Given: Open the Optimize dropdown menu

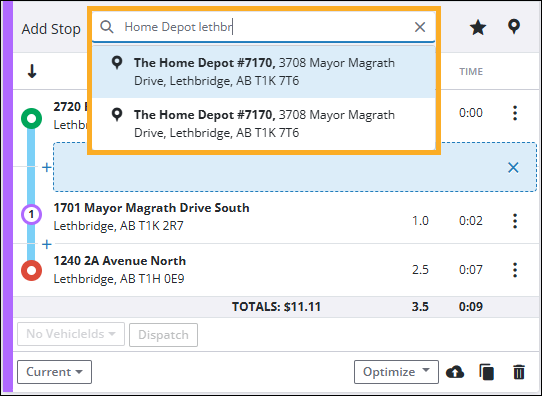Looking at the screenshot, I should pyautogui.click(x=396, y=372).
